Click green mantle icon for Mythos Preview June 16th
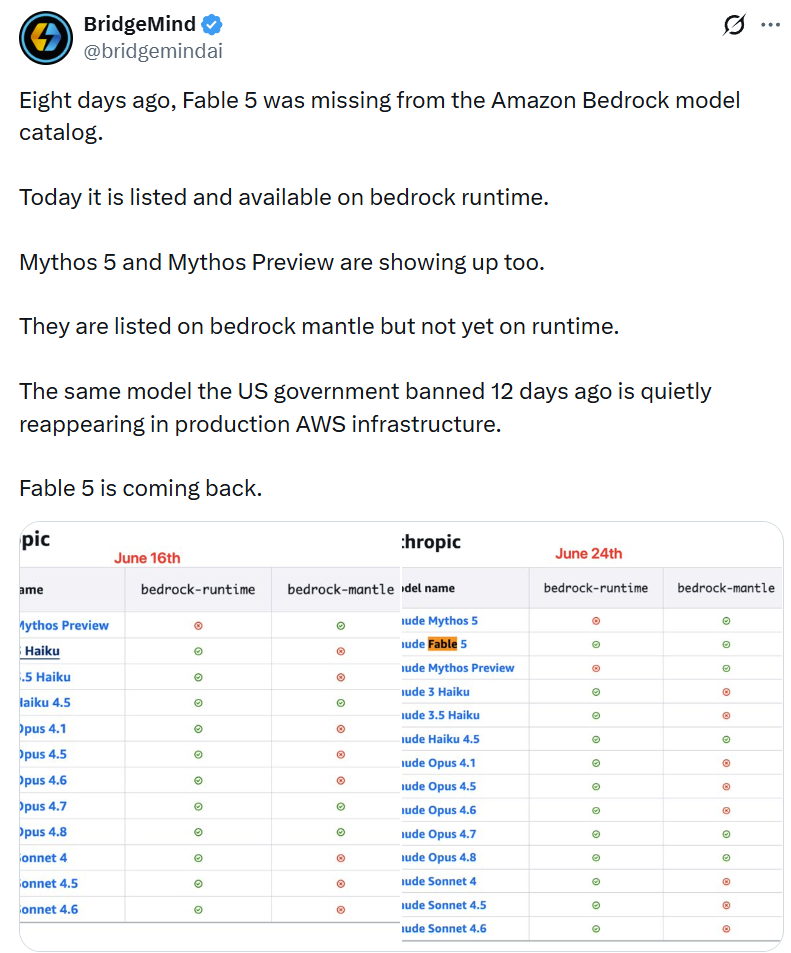 click(340, 625)
